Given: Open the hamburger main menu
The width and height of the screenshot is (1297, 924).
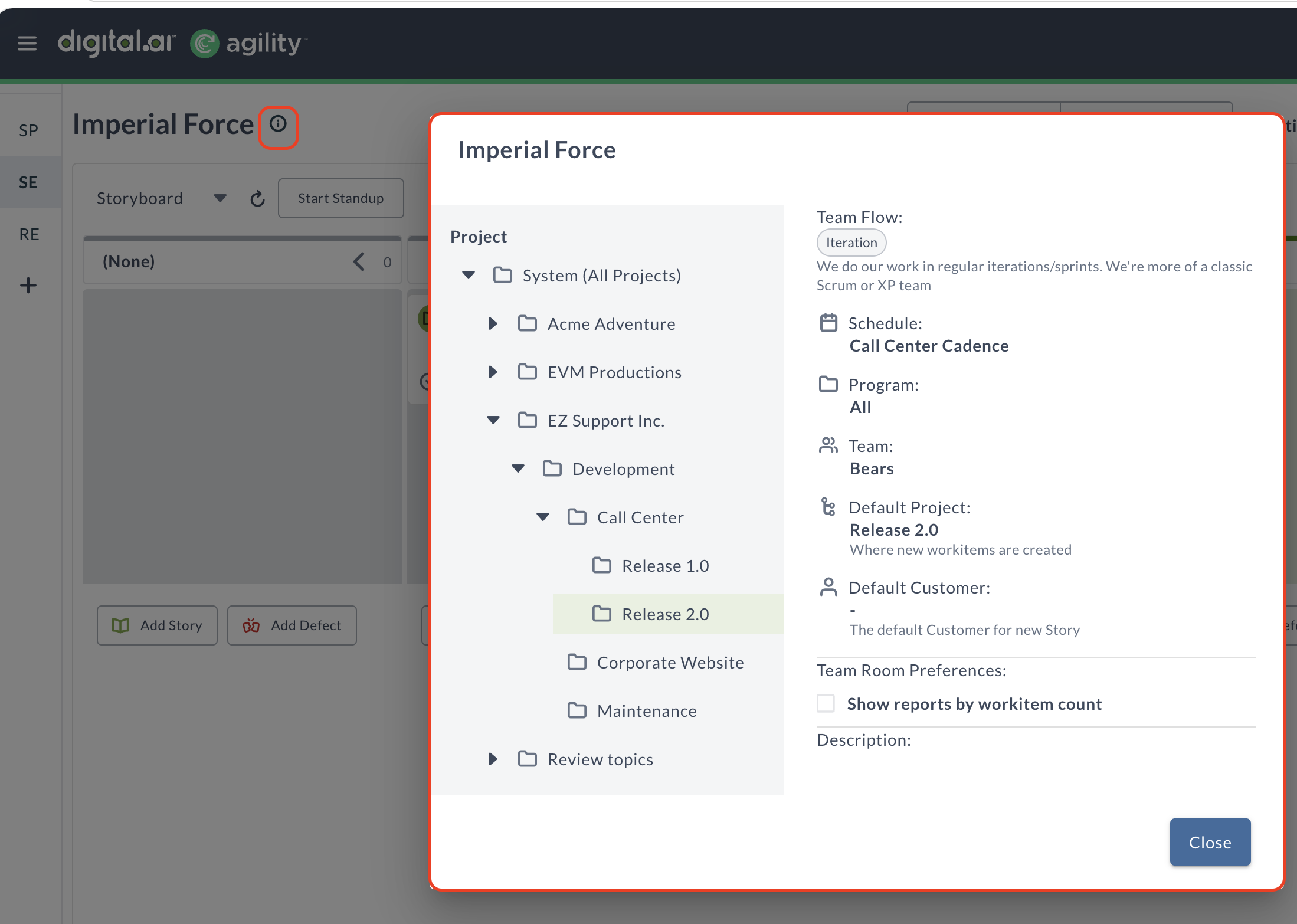Looking at the screenshot, I should tap(27, 43).
